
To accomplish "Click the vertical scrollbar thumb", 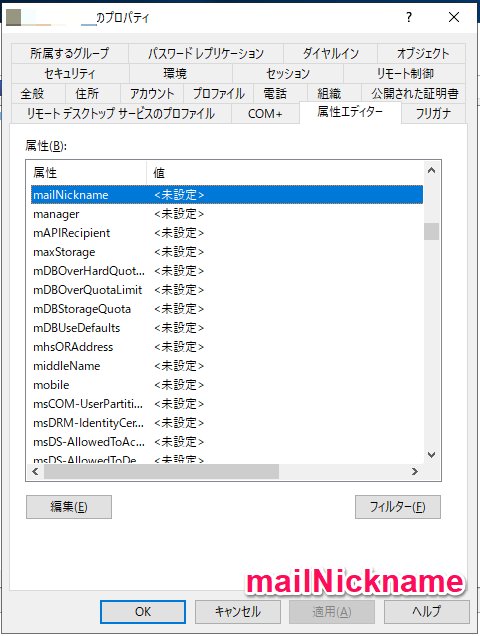I will coord(431,232).
